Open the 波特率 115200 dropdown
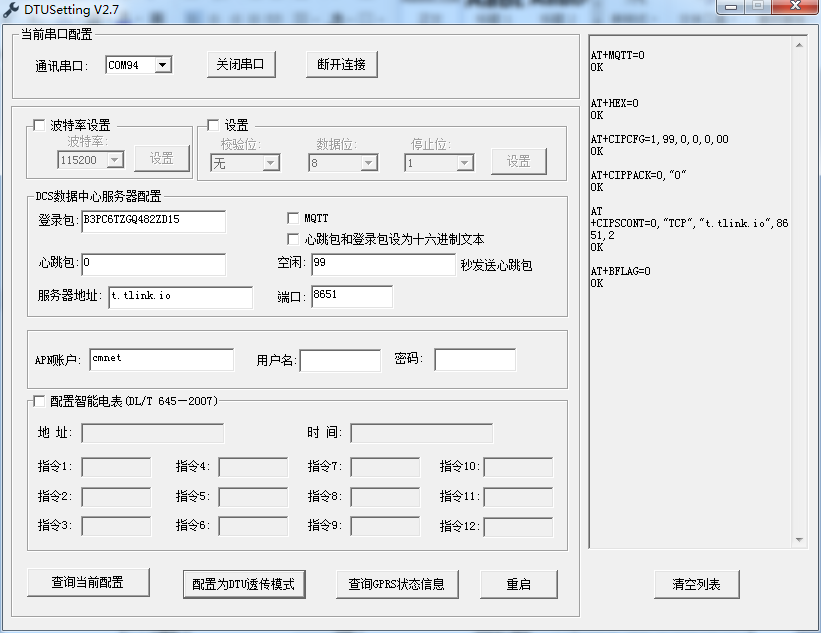 tap(113, 160)
